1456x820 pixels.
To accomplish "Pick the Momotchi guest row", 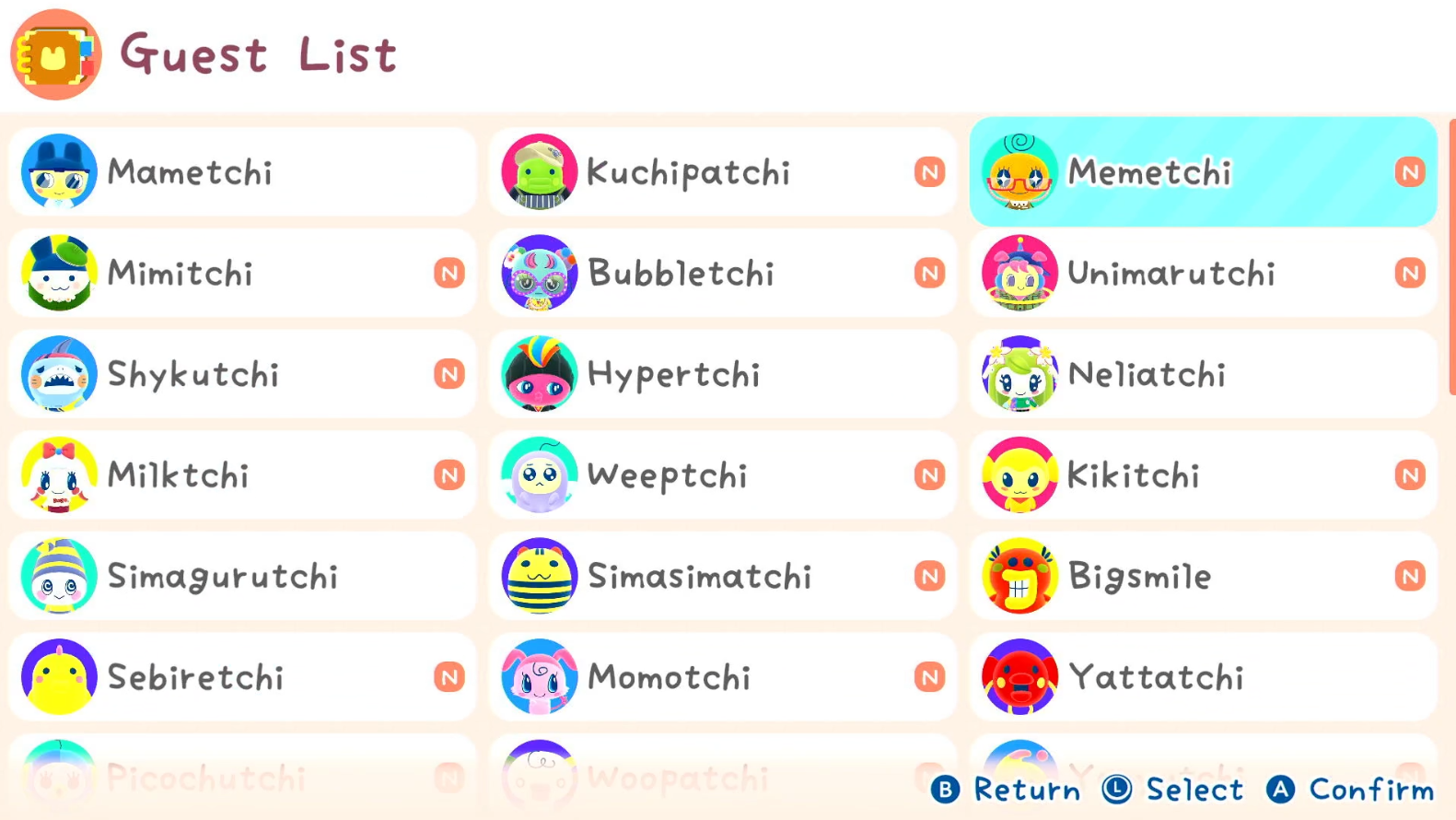I will pyautogui.click(x=723, y=677).
